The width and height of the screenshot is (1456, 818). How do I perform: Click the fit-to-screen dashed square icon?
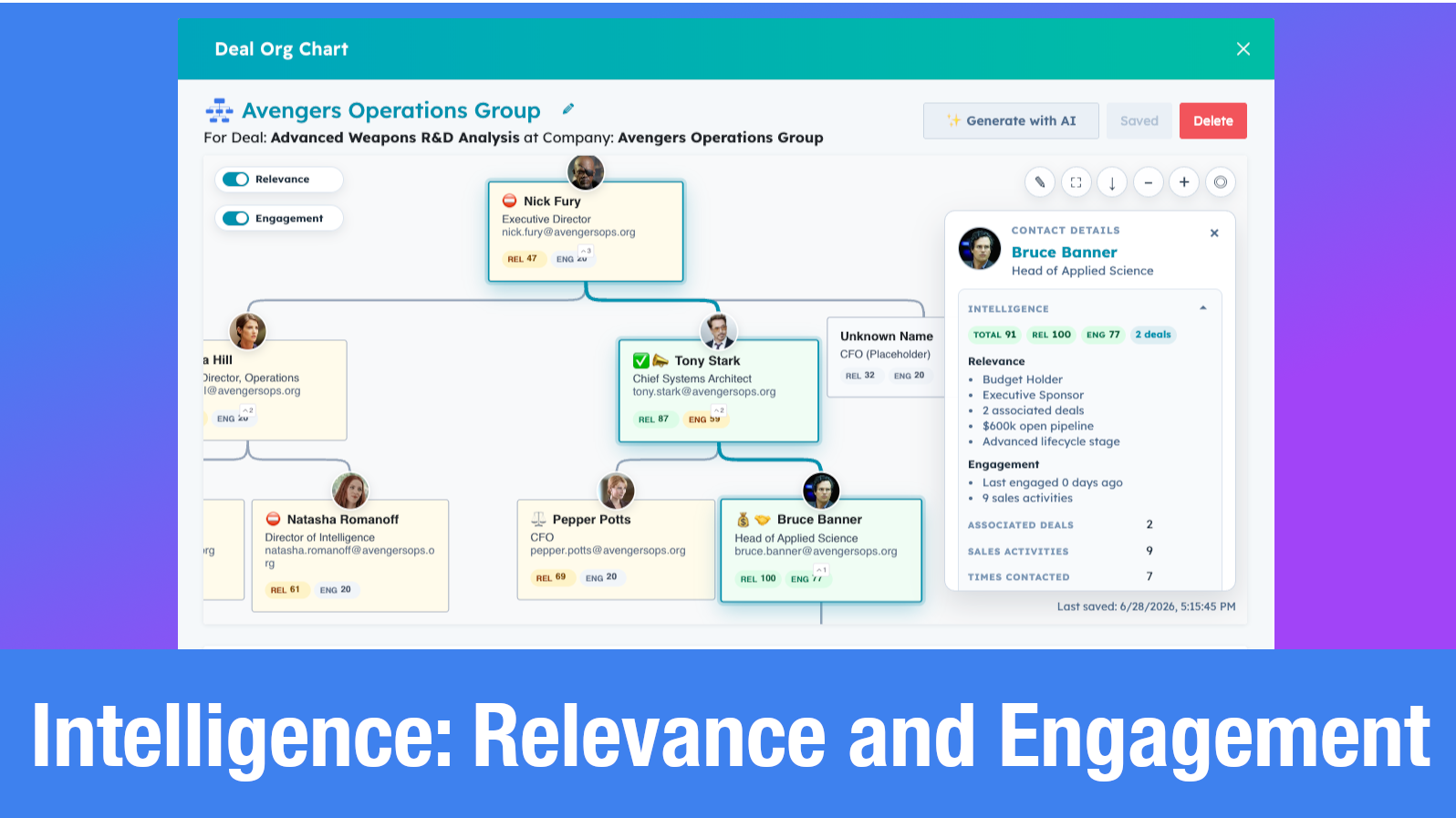tap(1076, 182)
